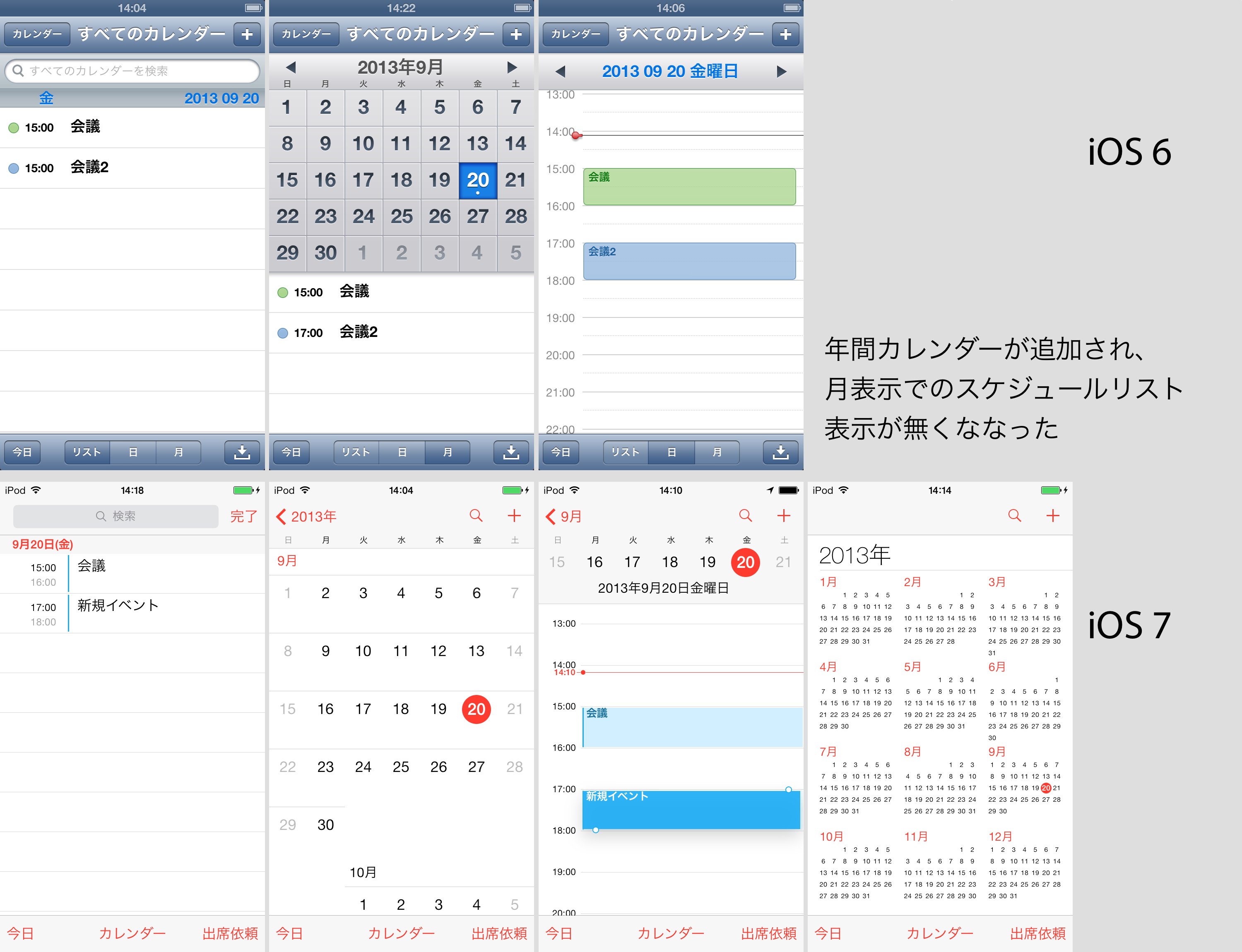Tap search magnifier in iOS 7 day view

tap(746, 516)
